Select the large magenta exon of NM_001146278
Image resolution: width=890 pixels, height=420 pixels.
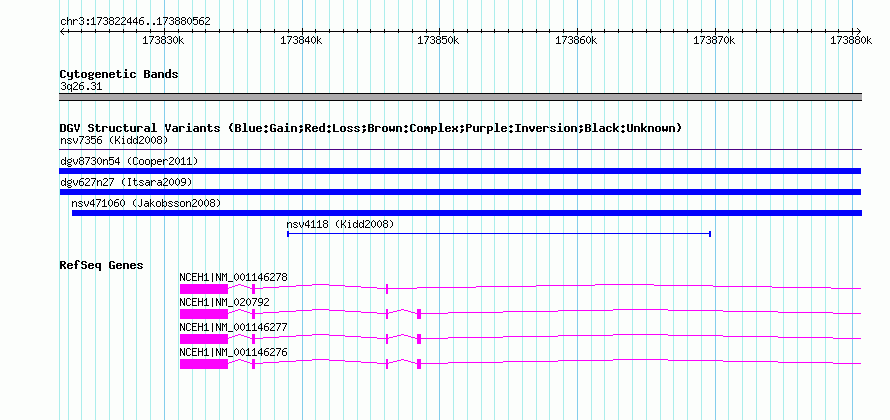pyautogui.click(x=204, y=289)
